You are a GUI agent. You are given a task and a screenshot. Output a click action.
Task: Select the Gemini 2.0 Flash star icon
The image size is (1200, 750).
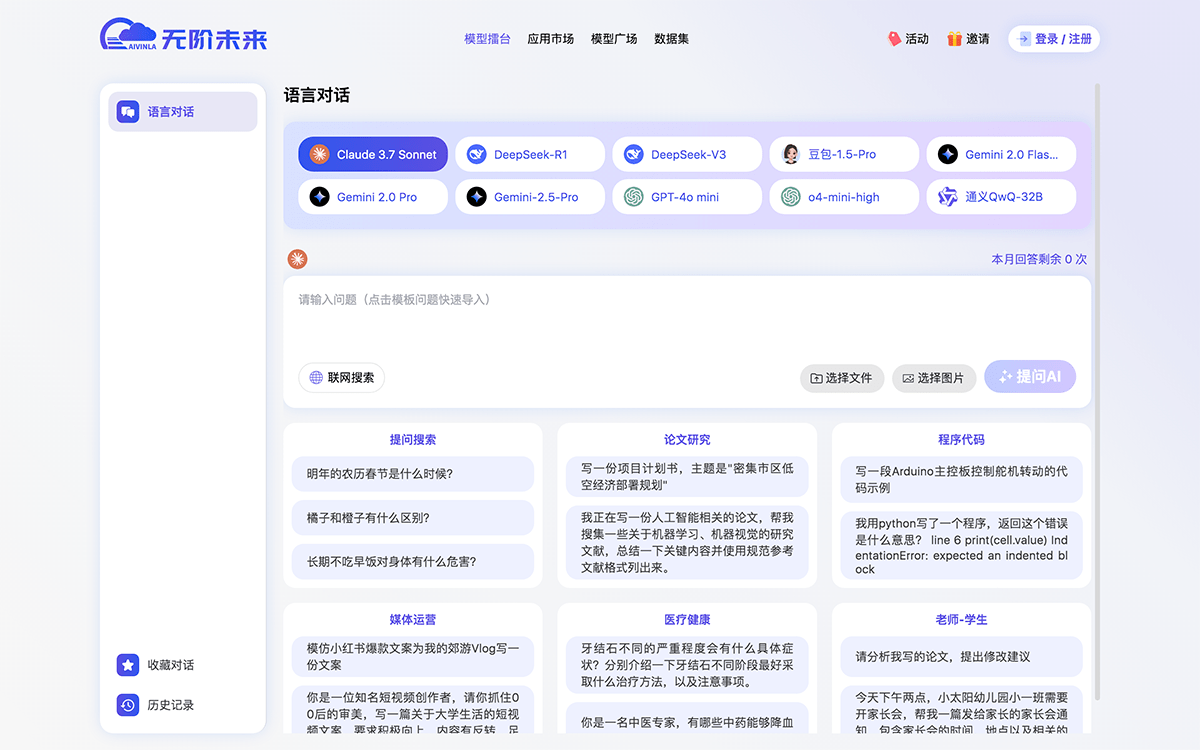[946, 154]
